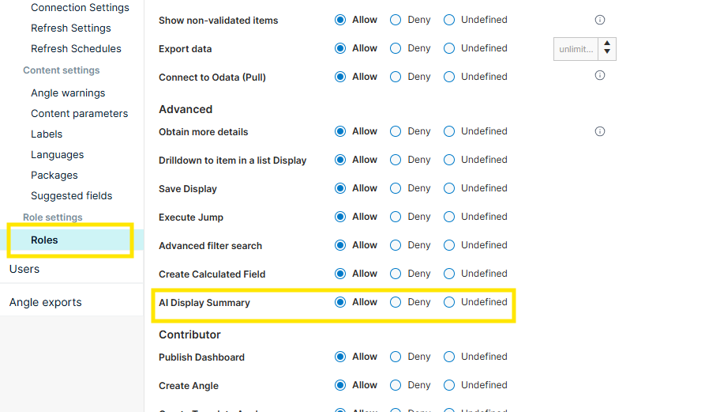Open Angle warnings settings
Viewport: 720px width, 412px height.
point(68,93)
